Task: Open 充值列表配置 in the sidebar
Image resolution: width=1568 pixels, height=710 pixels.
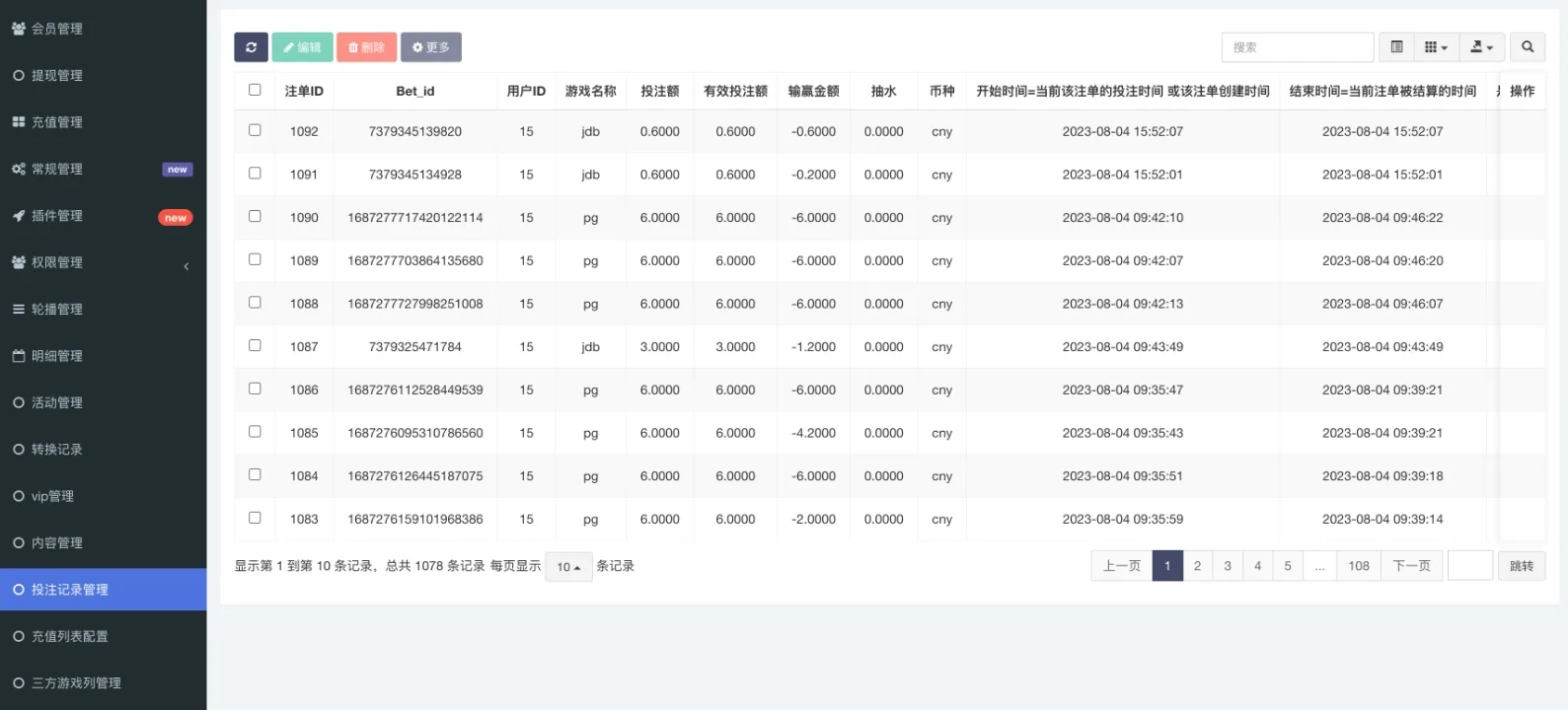Action: [x=69, y=637]
